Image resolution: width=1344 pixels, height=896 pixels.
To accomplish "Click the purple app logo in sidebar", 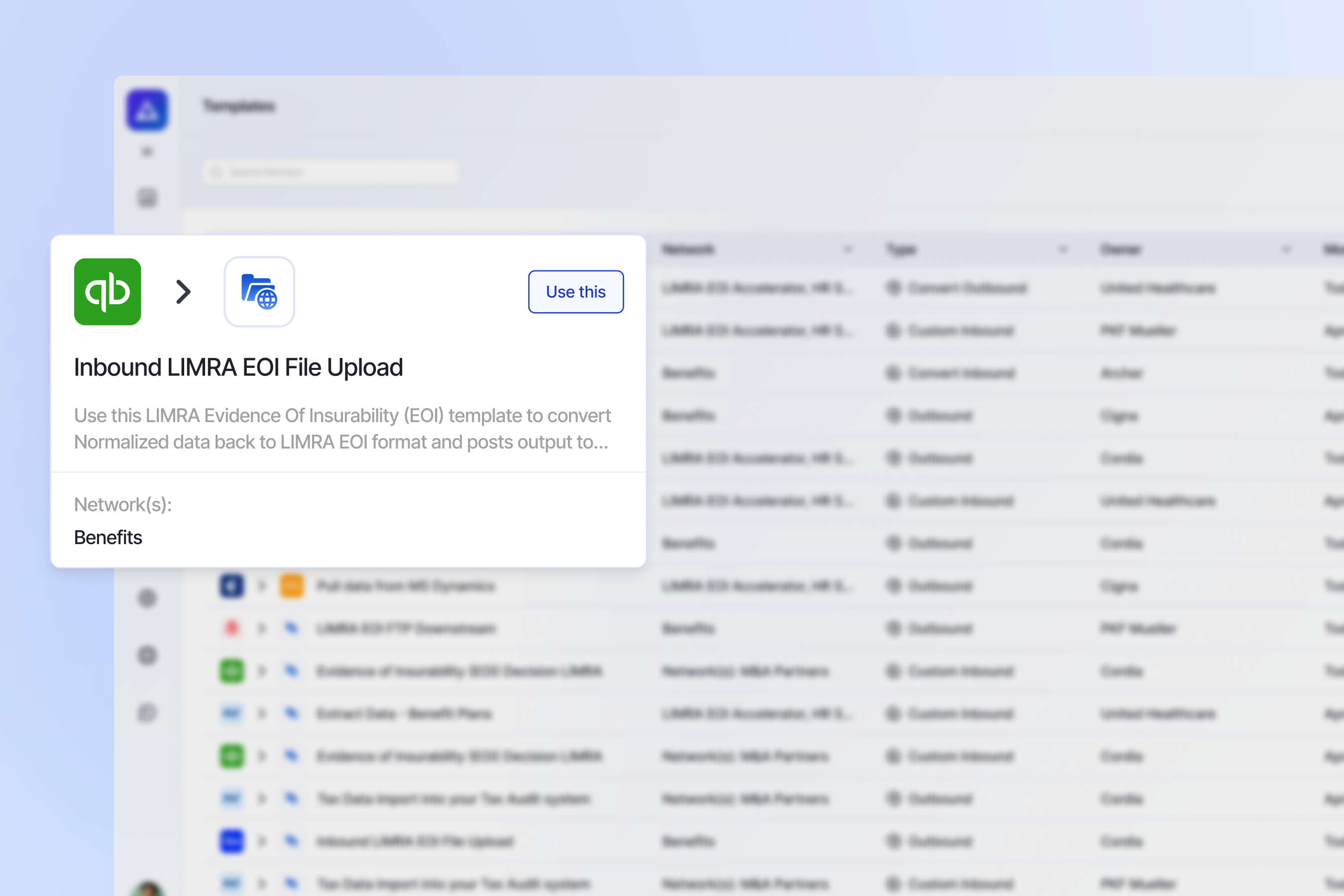I will pyautogui.click(x=147, y=110).
